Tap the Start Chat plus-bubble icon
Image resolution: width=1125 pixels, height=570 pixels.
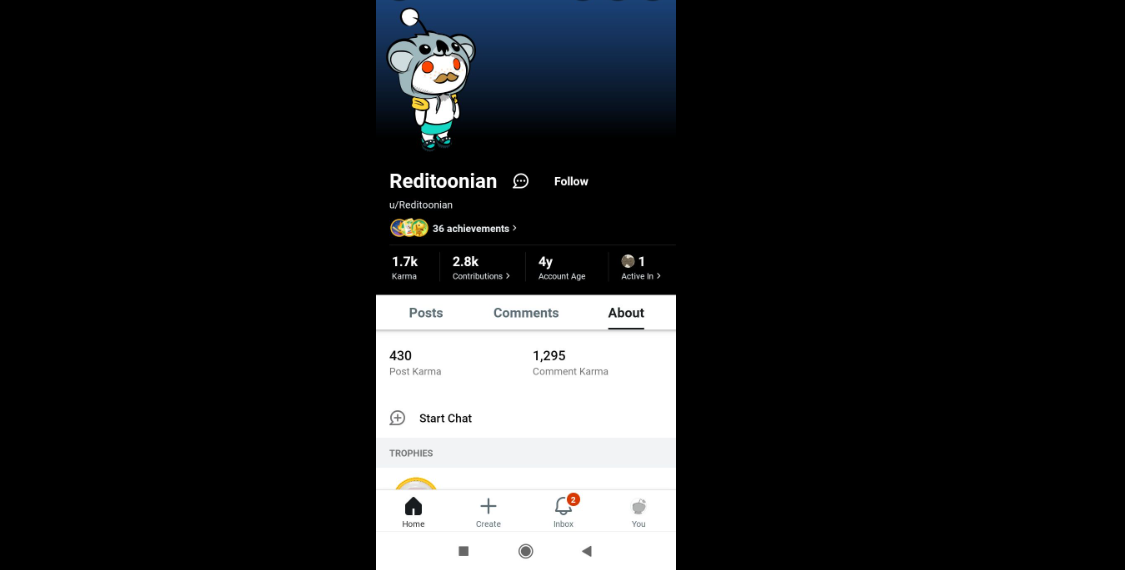point(397,418)
